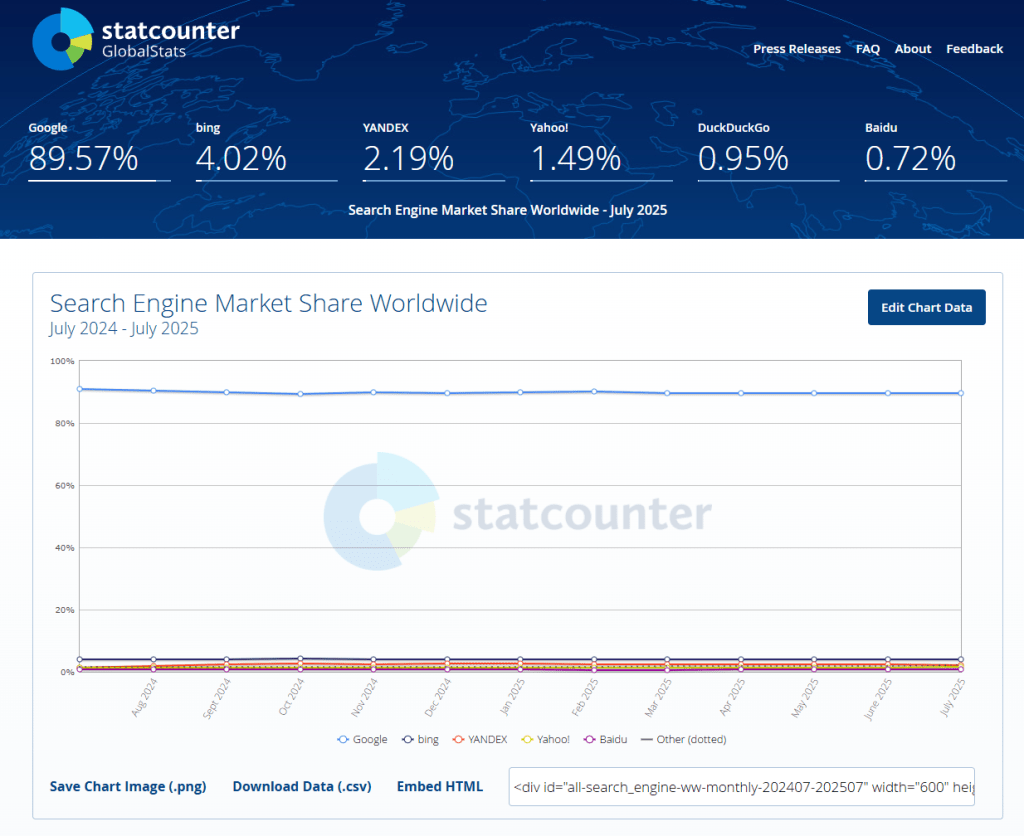Click the Google 89.57% stat

(x=99, y=151)
